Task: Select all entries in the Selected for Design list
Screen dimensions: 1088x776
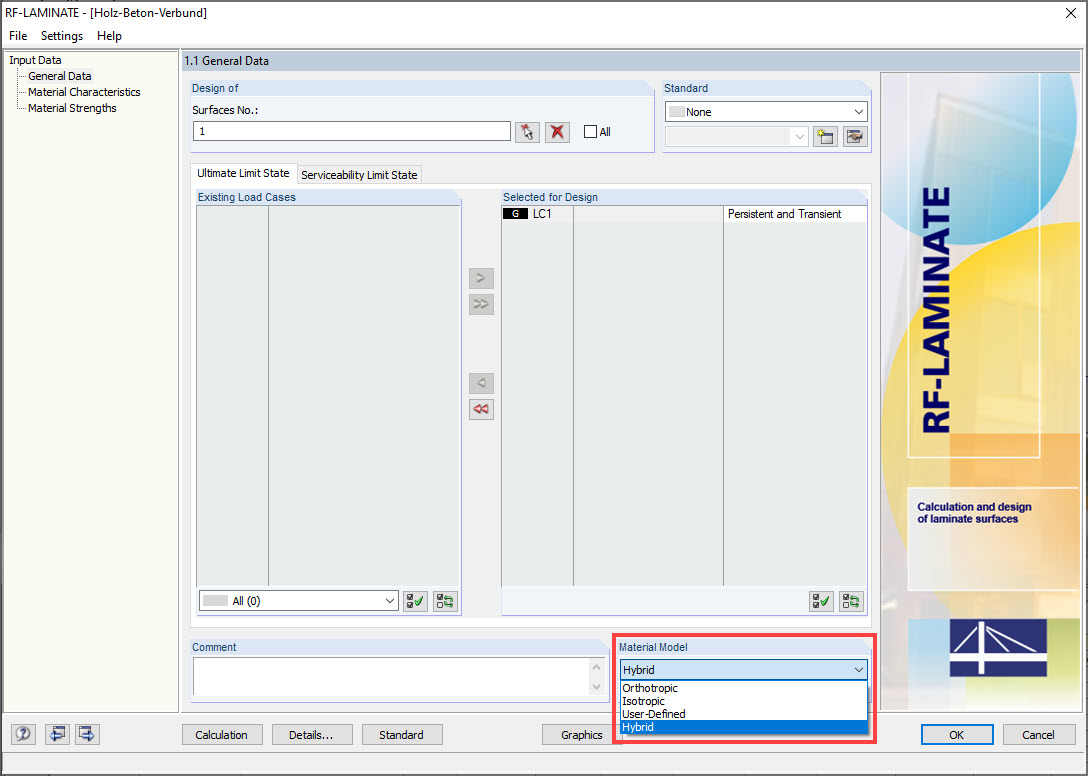Action: pos(821,601)
